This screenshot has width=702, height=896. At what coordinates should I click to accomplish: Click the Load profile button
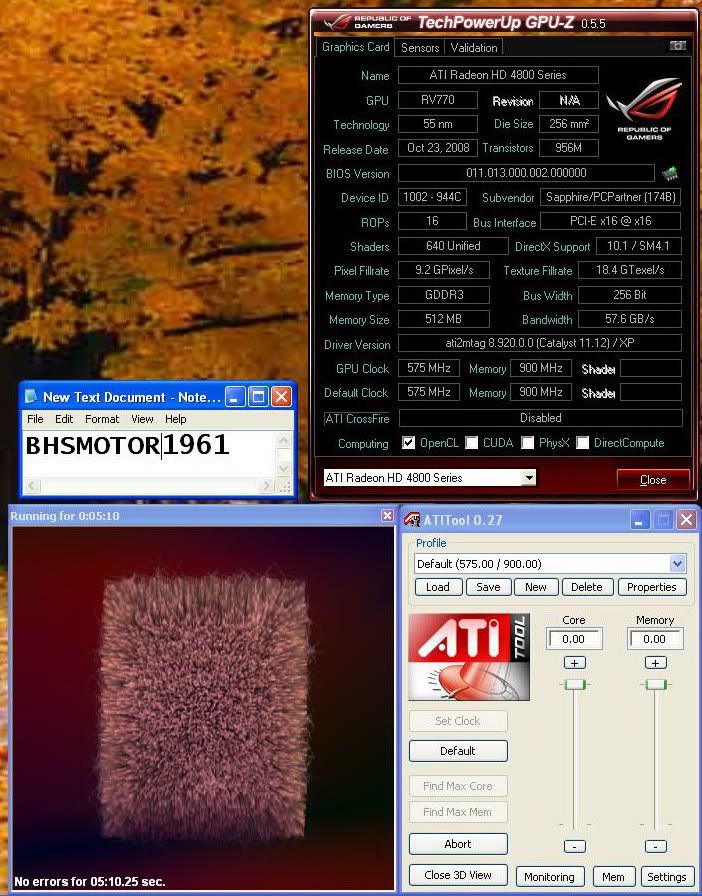tap(437, 587)
